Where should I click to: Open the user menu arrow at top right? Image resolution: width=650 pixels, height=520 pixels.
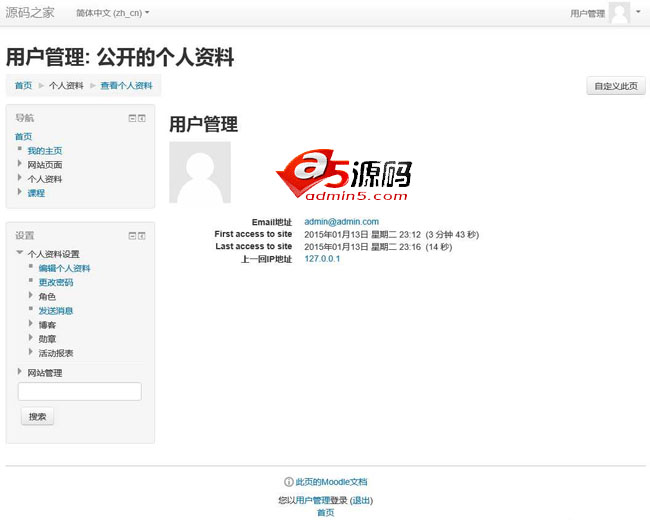(x=638, y=12)
